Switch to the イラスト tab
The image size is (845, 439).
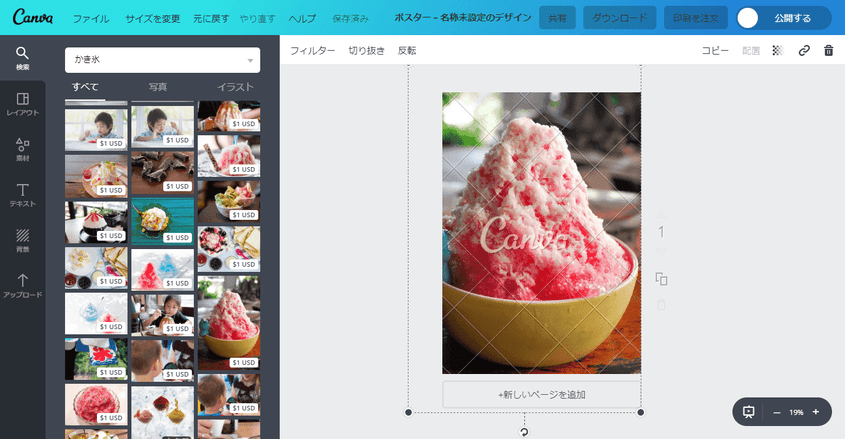(235, 87)
